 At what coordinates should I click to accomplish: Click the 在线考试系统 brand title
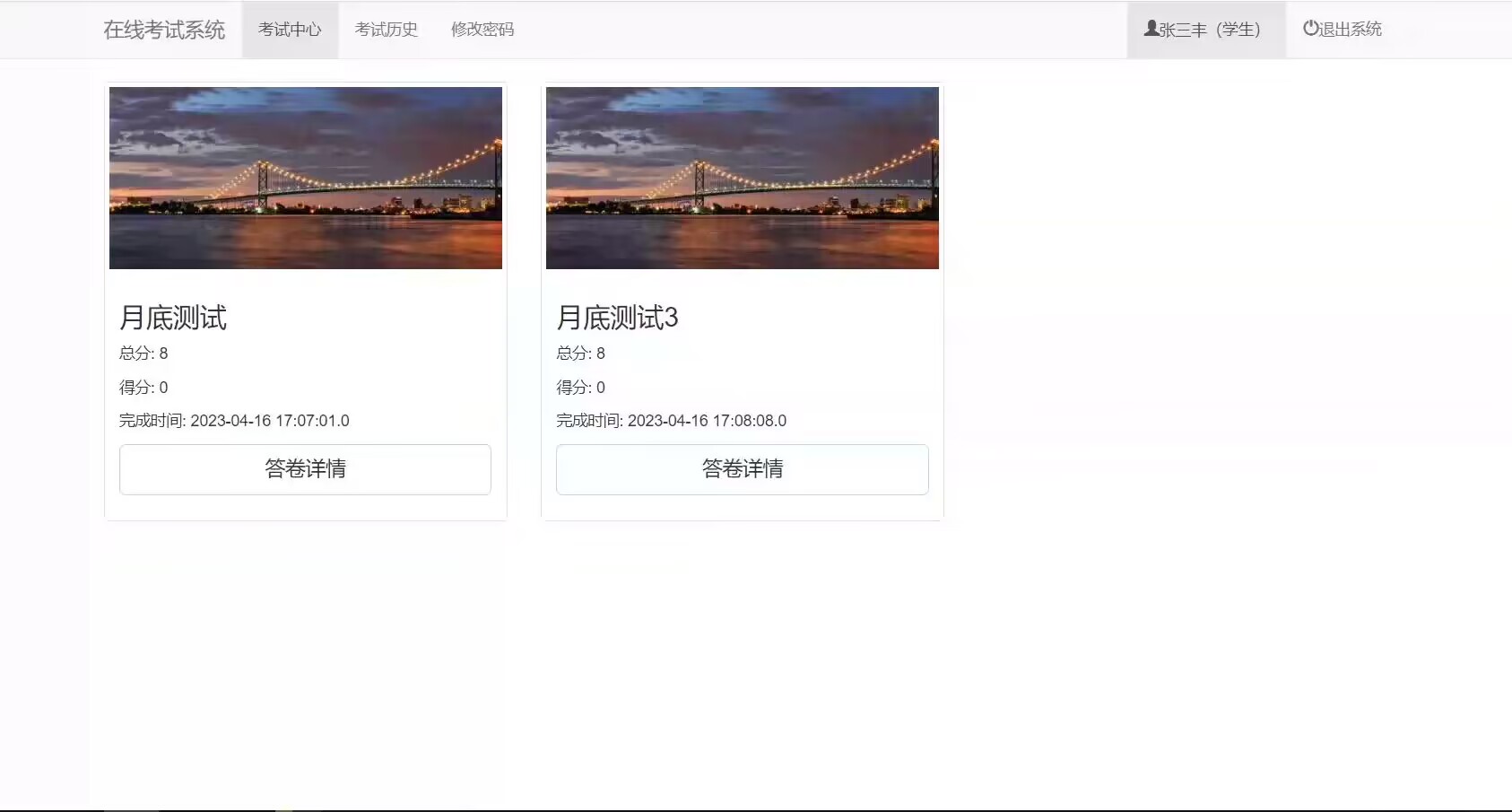[x=164, y=30]
